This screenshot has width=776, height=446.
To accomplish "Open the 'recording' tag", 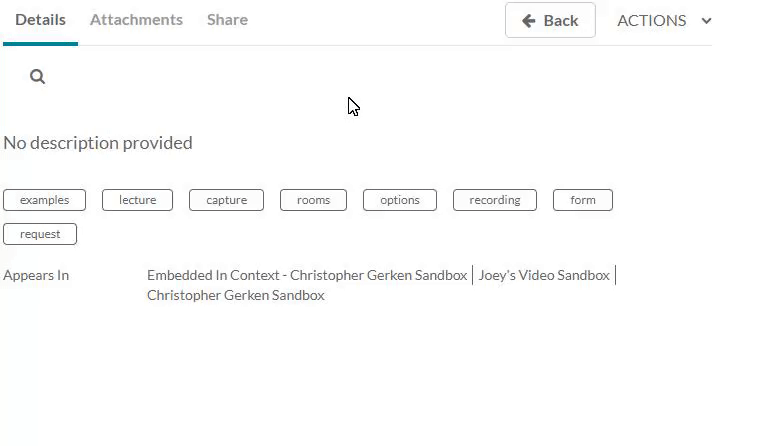I will pyautogui.click(x=495, y=200).
